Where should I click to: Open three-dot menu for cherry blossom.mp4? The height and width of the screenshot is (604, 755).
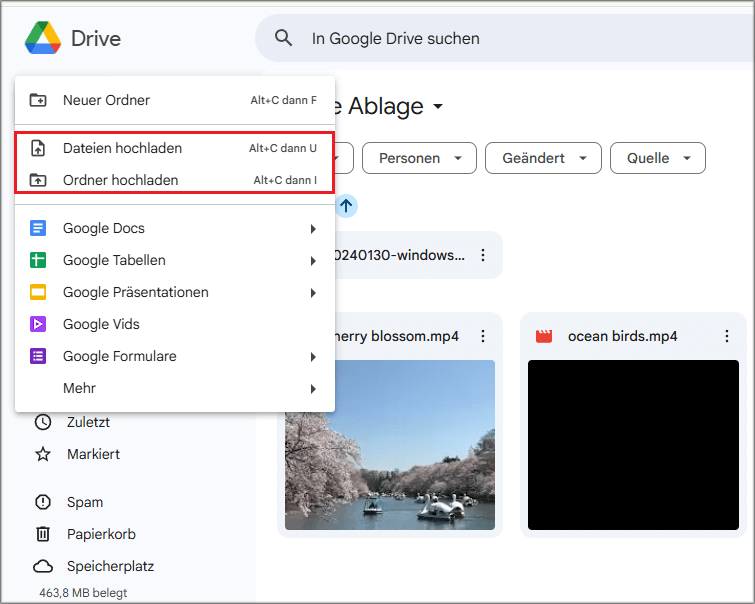[x=483, y=336]
